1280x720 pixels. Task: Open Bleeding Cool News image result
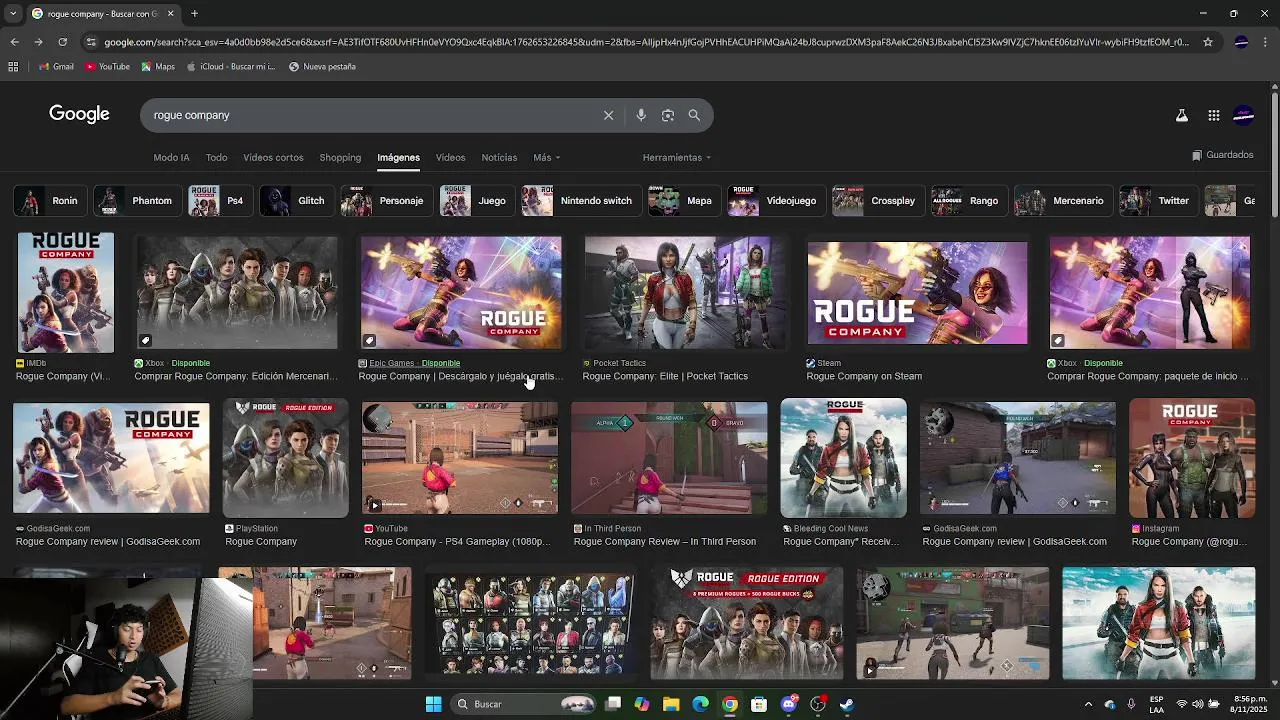844,458
